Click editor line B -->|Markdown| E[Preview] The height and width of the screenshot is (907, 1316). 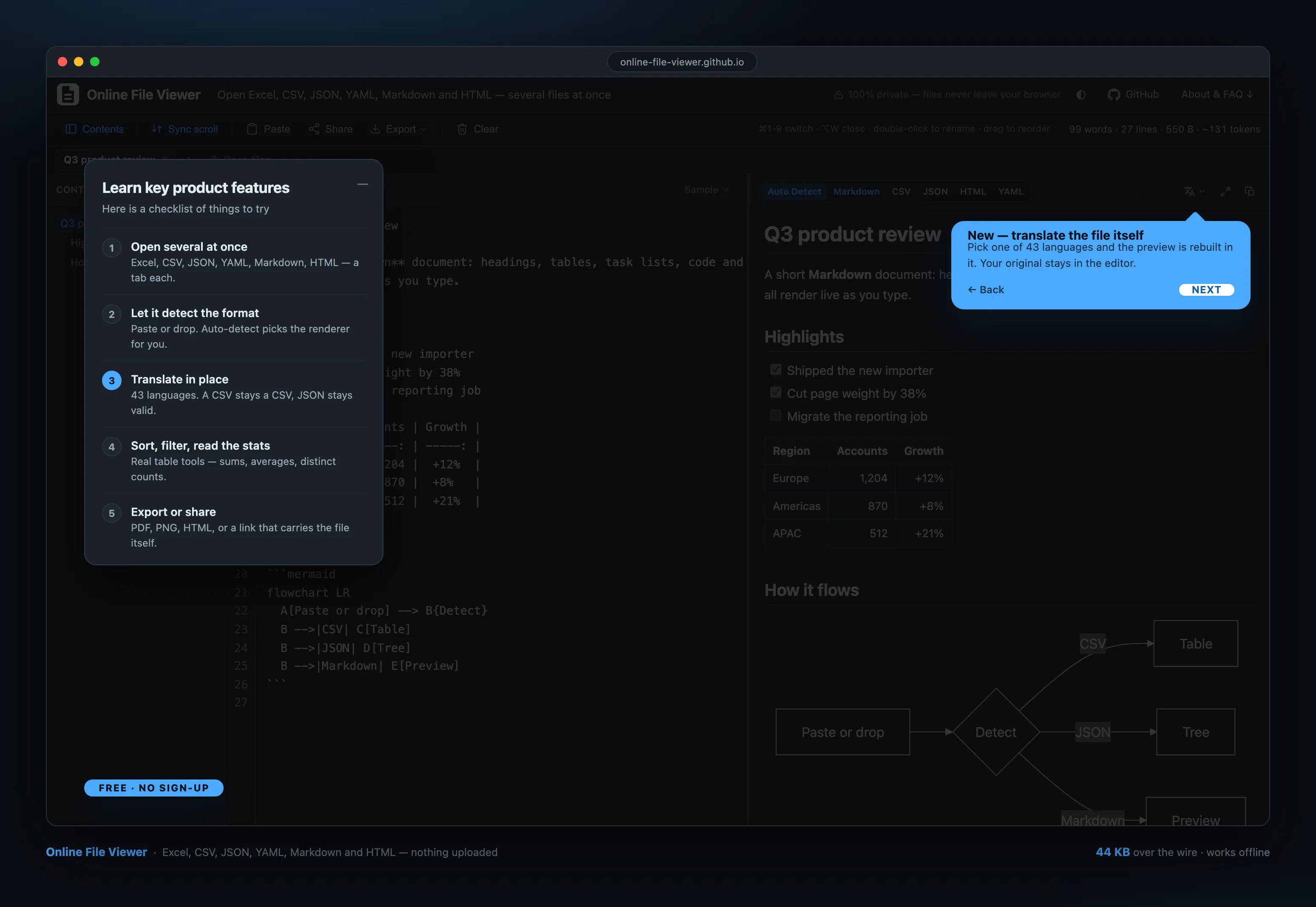tap(370, 666)
